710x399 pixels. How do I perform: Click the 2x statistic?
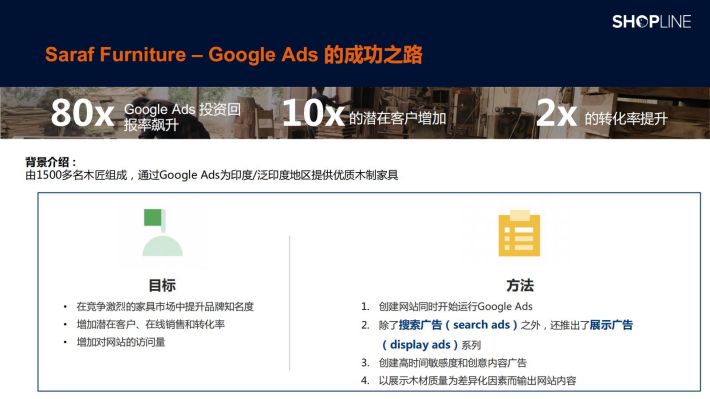pyautogui.click(x=556, y=113)
